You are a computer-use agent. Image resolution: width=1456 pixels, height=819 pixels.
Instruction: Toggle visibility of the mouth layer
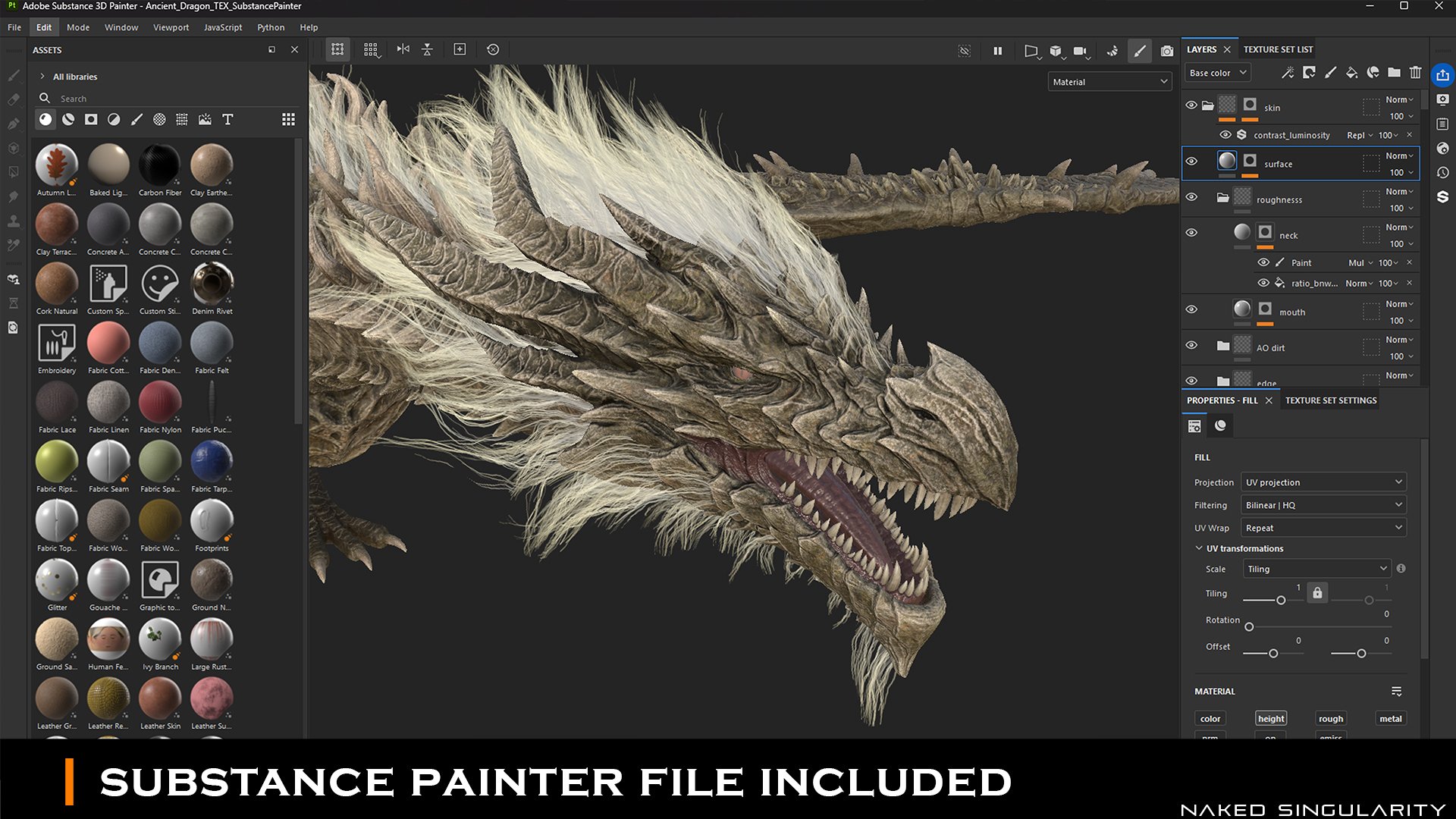point(1191,309)
